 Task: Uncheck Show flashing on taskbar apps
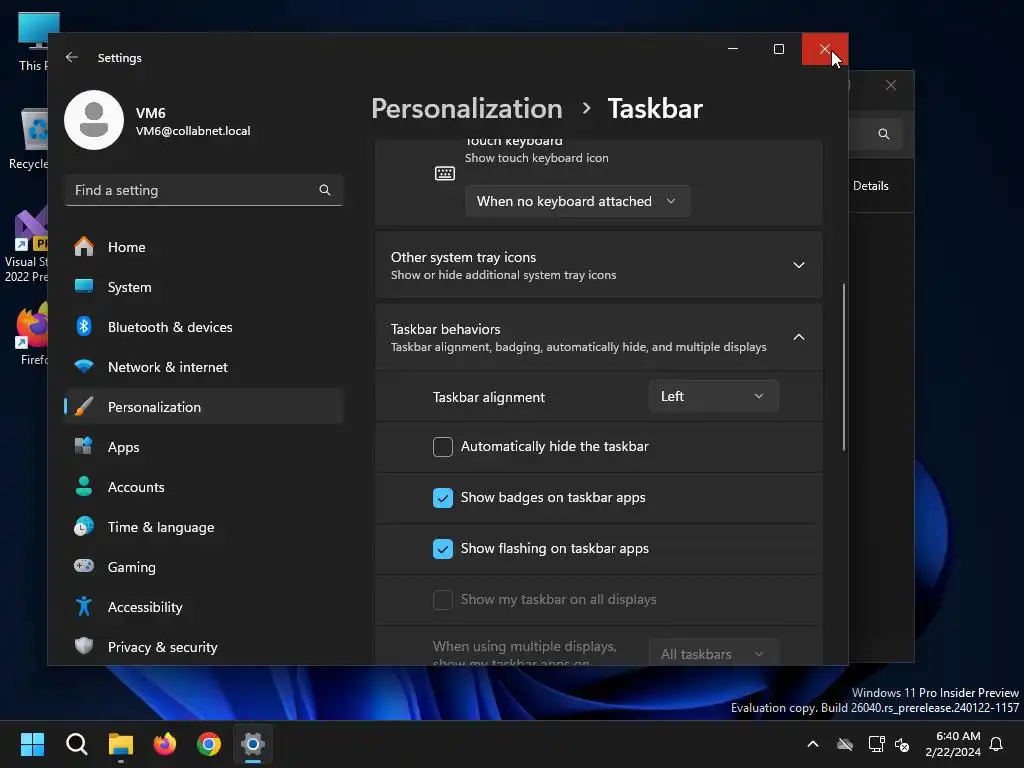click(443, 549)
